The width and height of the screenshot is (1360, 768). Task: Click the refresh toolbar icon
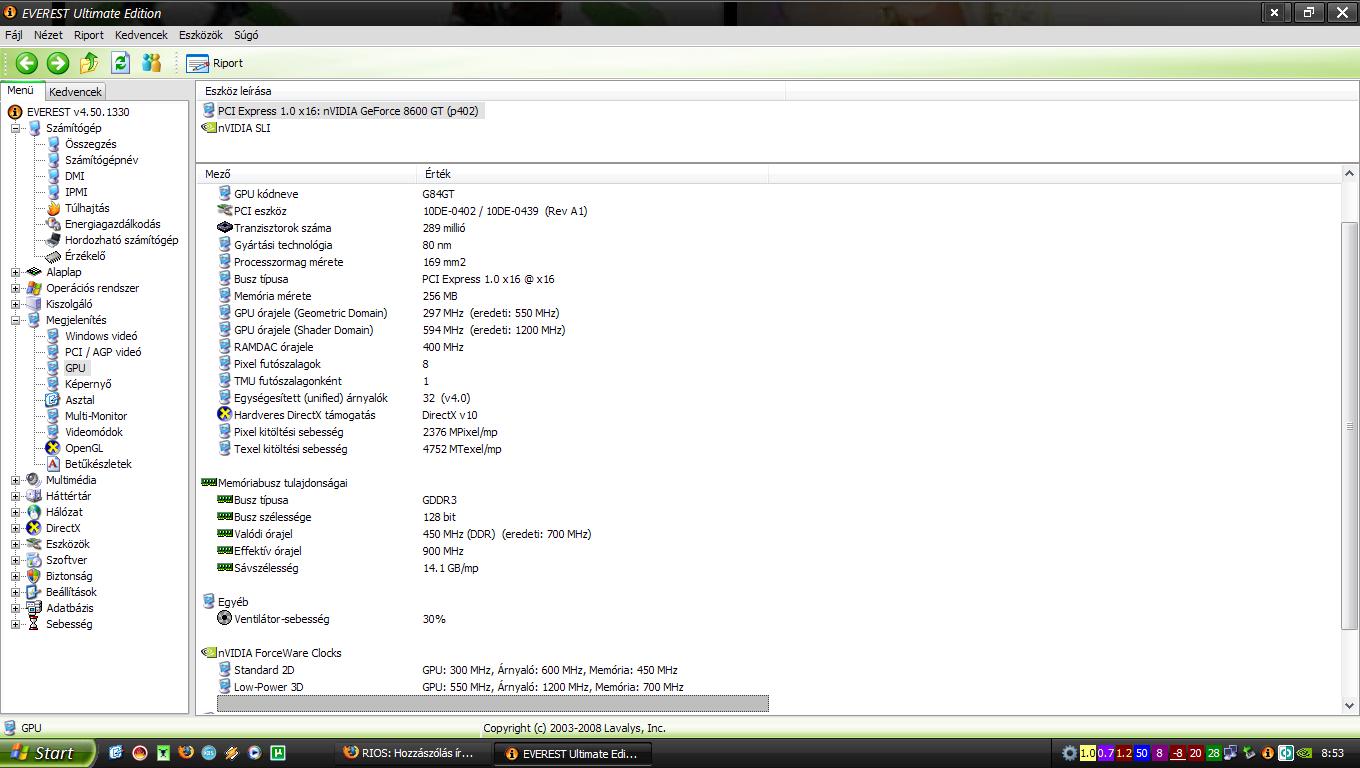point(121,63)
